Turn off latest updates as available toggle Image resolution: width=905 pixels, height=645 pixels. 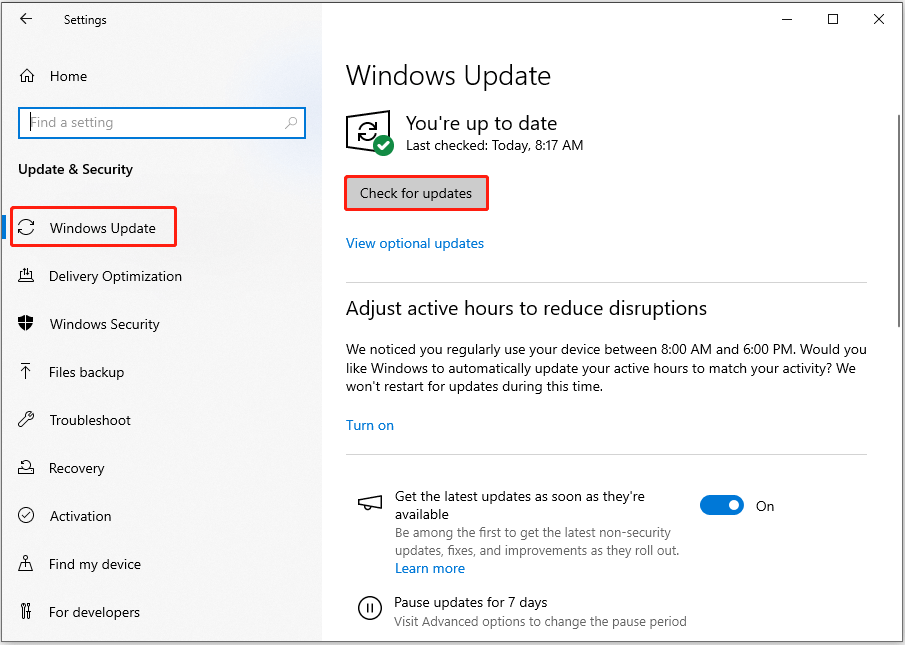[722, 505]
